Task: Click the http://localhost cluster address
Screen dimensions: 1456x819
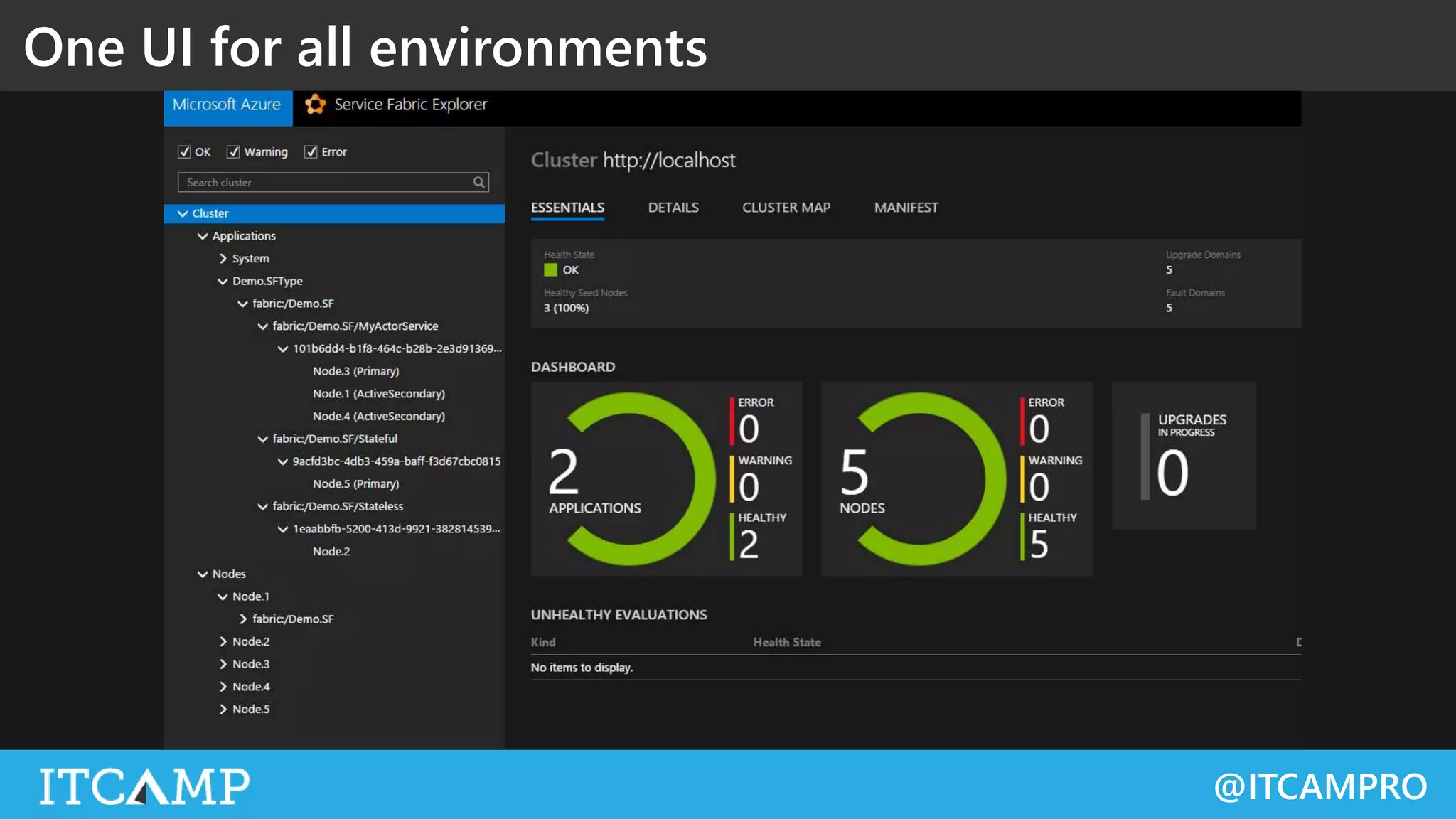Action: click(x=669, y=161)
